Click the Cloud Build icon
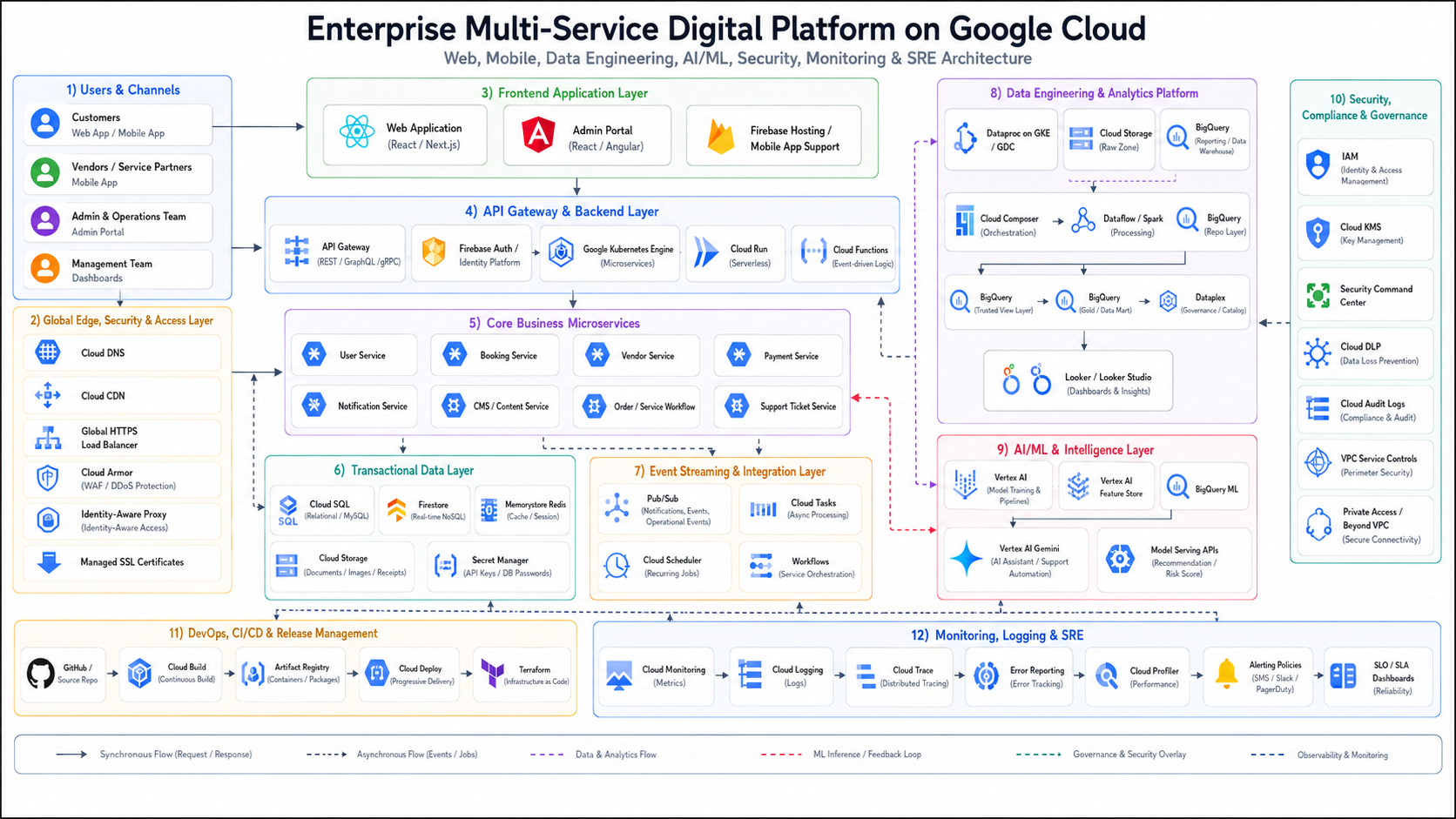Image resolution: width=1456 pixels, height=819 pixels. pyautogui.click(x=139, y=673)
